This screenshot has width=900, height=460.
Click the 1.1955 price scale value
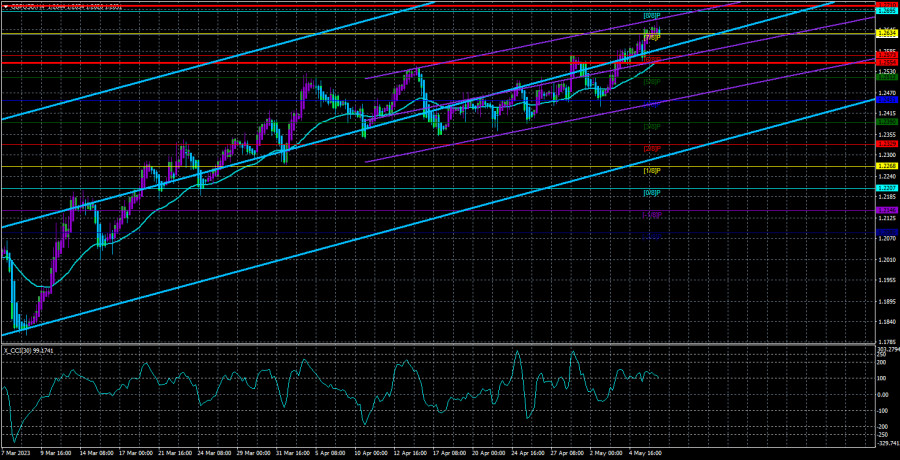pos(887,281)
